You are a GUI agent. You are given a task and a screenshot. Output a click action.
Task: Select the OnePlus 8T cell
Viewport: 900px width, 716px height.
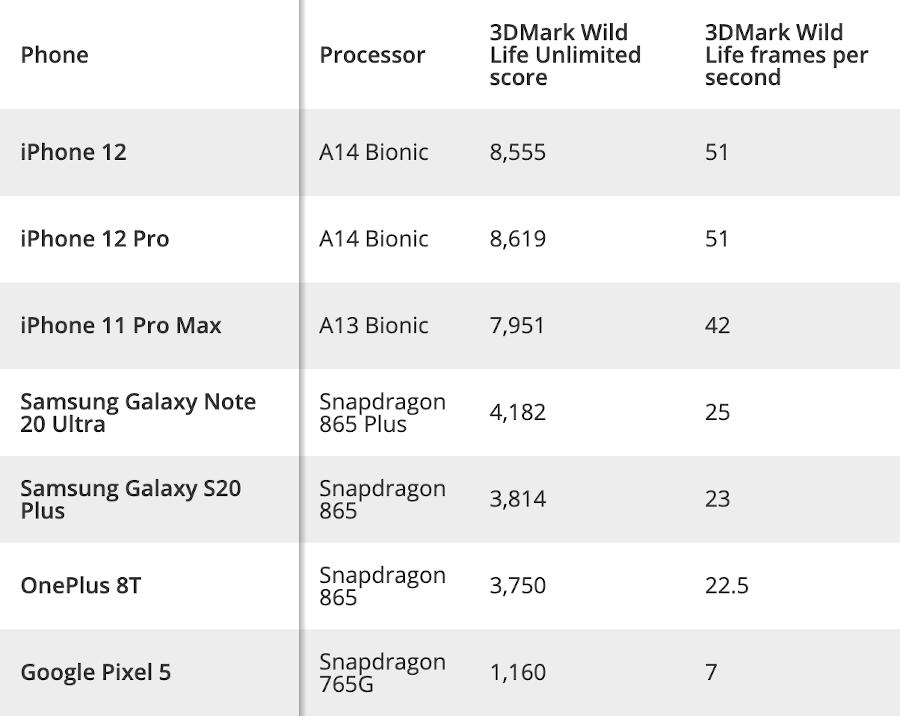tap(80, 586)
